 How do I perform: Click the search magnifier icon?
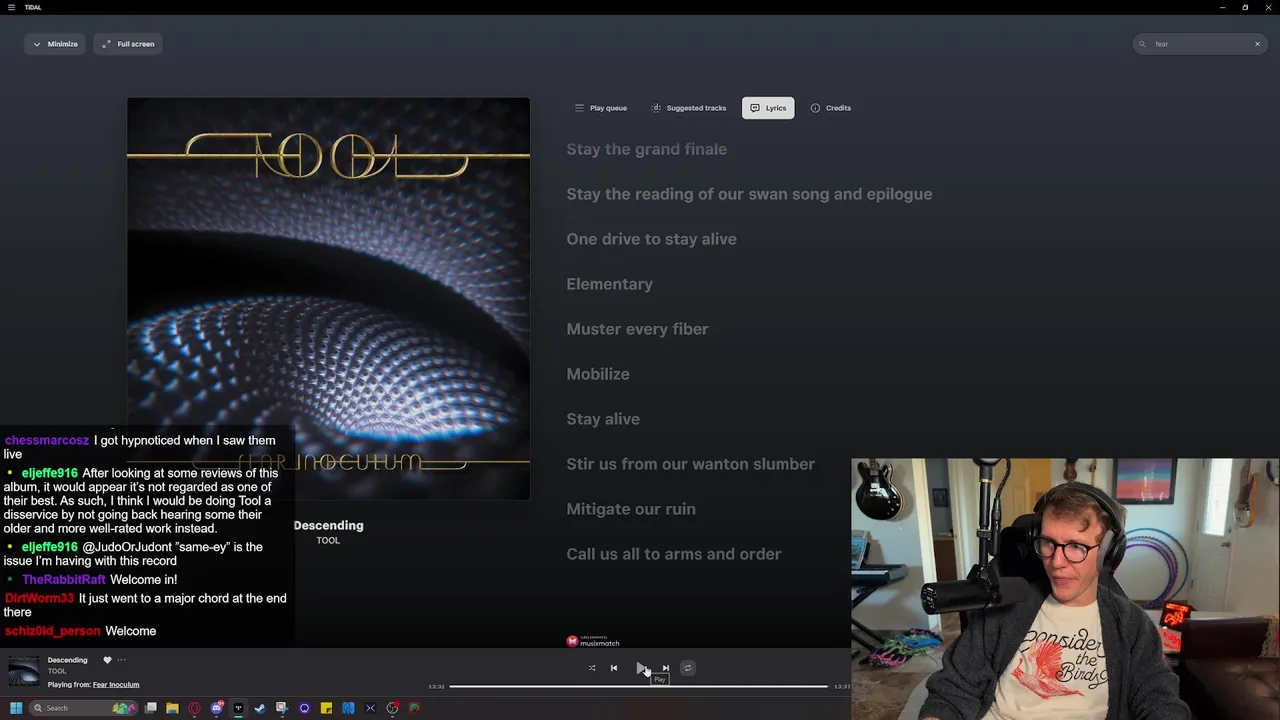coord(1142,44)
